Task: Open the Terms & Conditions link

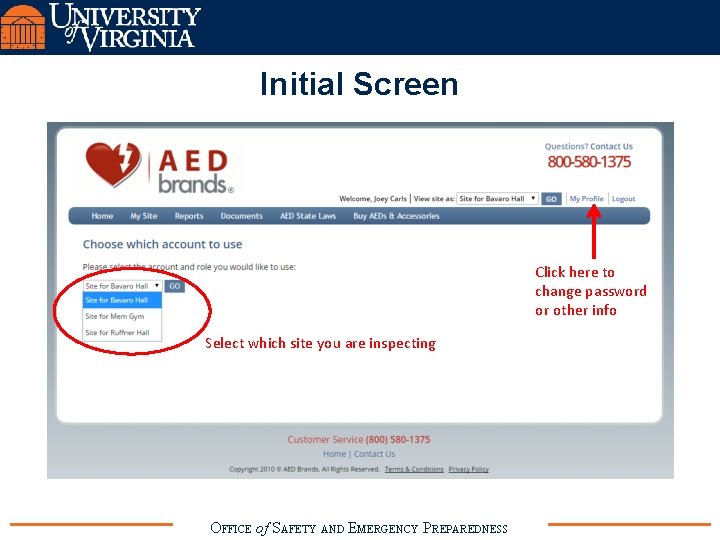Action: click(x=414, y=469)
